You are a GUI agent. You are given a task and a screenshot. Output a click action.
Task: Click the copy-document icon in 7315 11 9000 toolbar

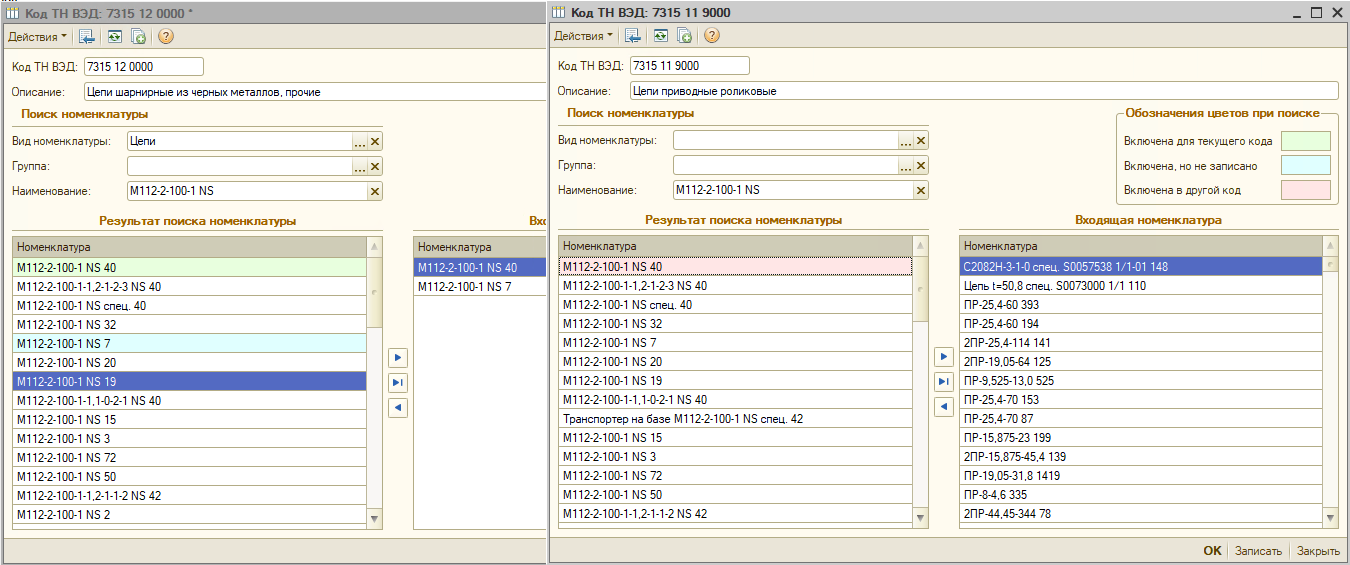click(684, 36)
